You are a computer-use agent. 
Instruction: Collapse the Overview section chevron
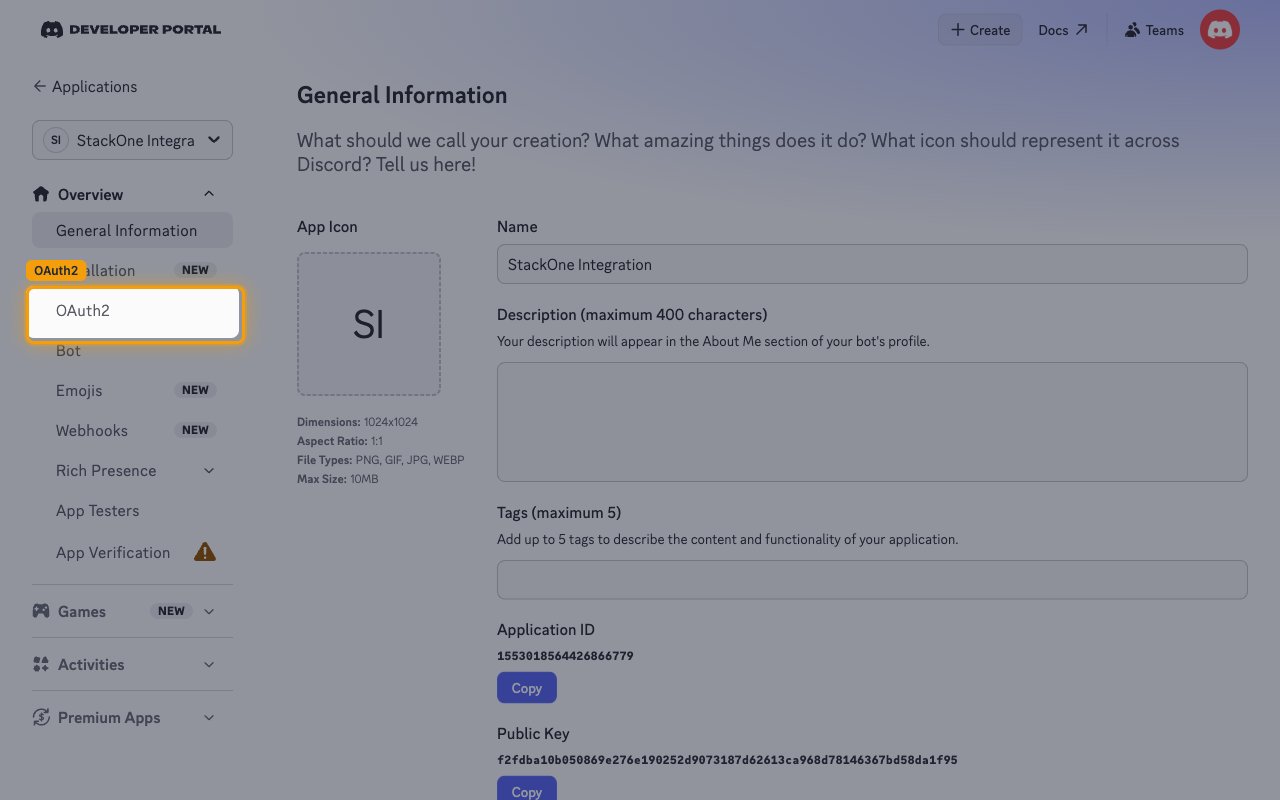point(209,194)
